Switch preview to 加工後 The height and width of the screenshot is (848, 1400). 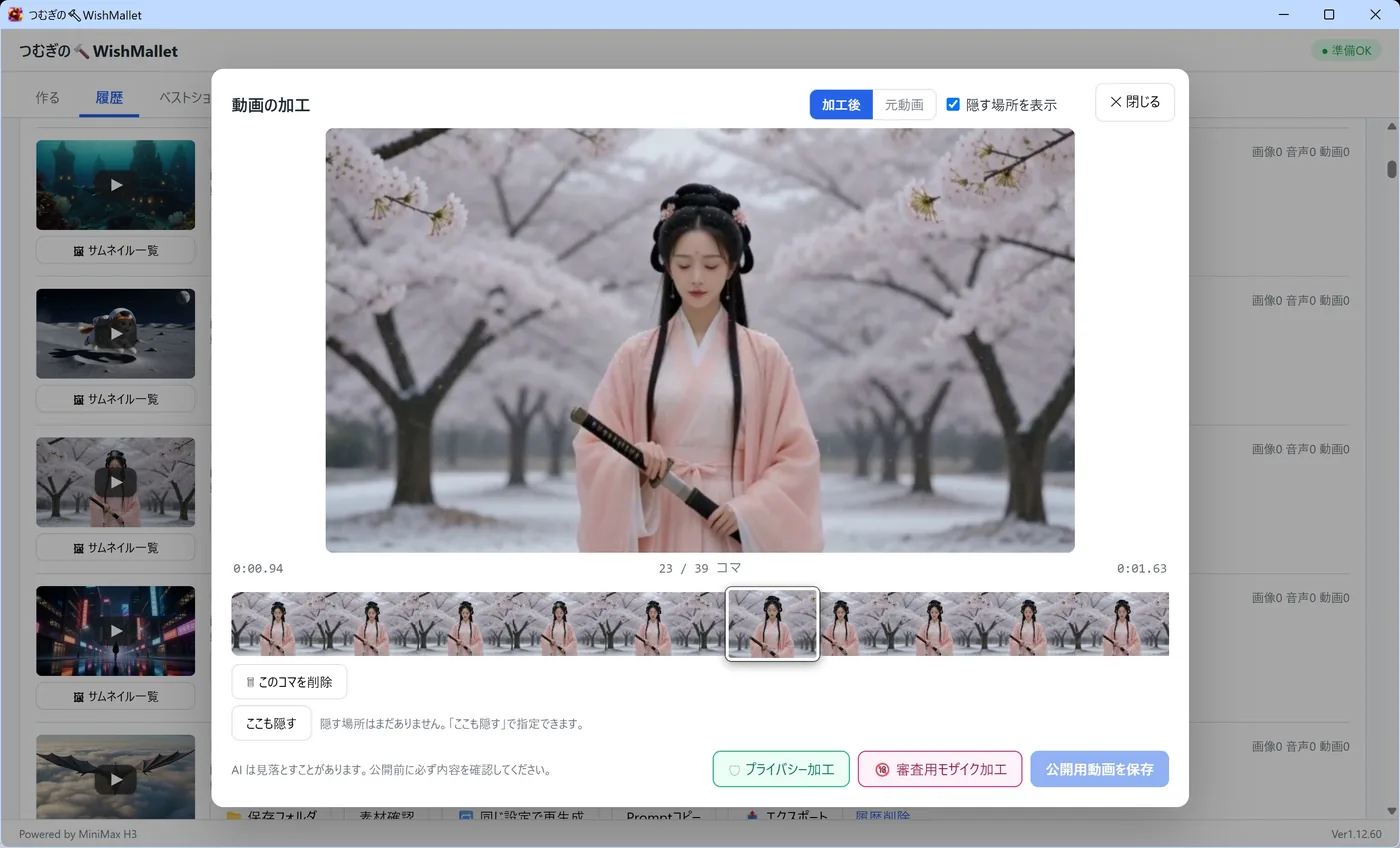point(841,104)
